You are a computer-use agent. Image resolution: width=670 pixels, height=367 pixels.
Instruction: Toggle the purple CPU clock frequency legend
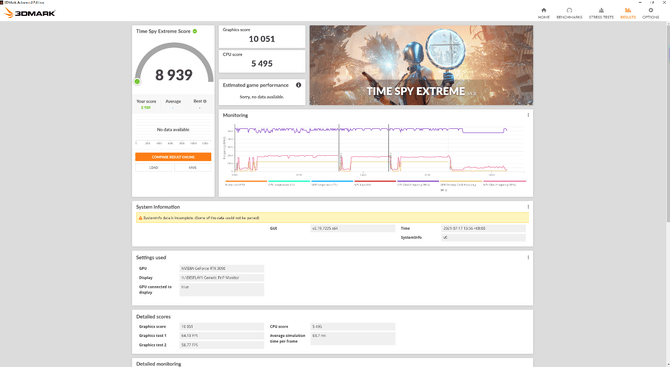[x=418, y=183]
